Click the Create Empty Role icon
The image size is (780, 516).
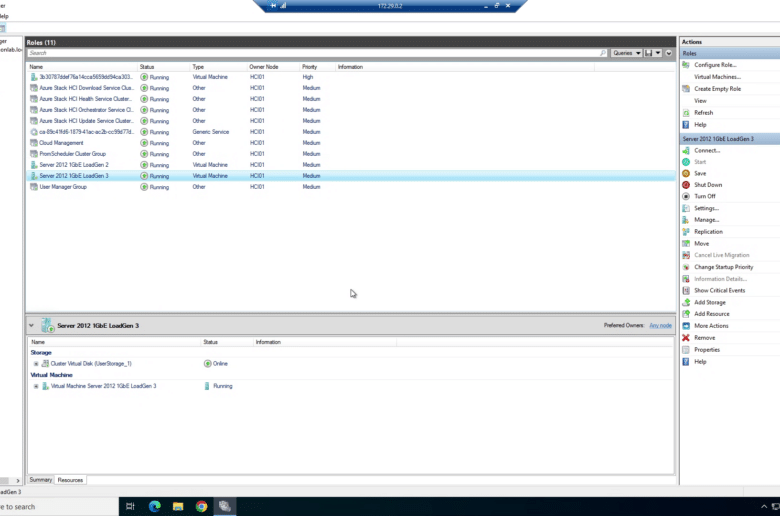click(686, 89)
